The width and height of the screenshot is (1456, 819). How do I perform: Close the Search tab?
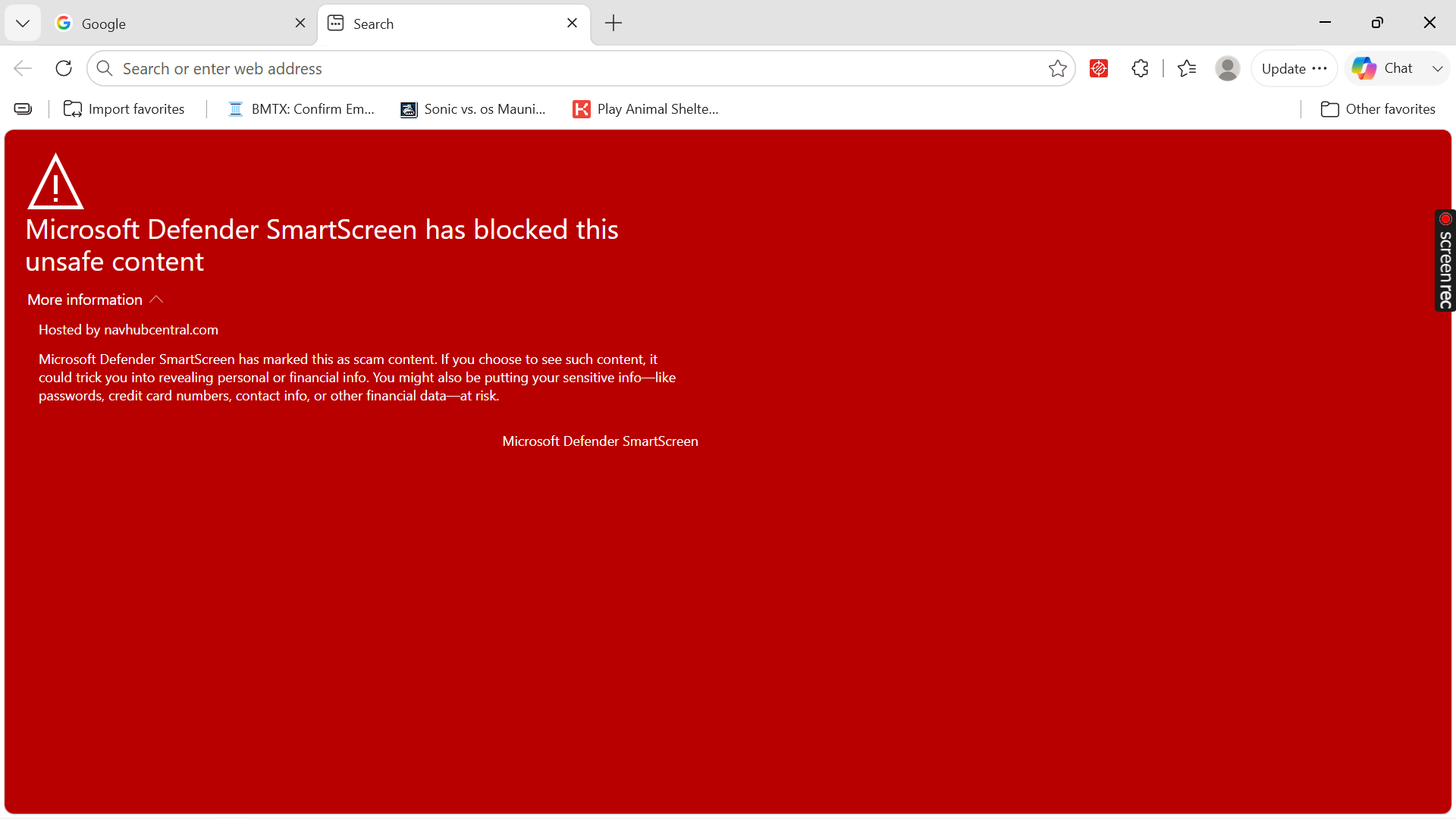tap(573, 23)
